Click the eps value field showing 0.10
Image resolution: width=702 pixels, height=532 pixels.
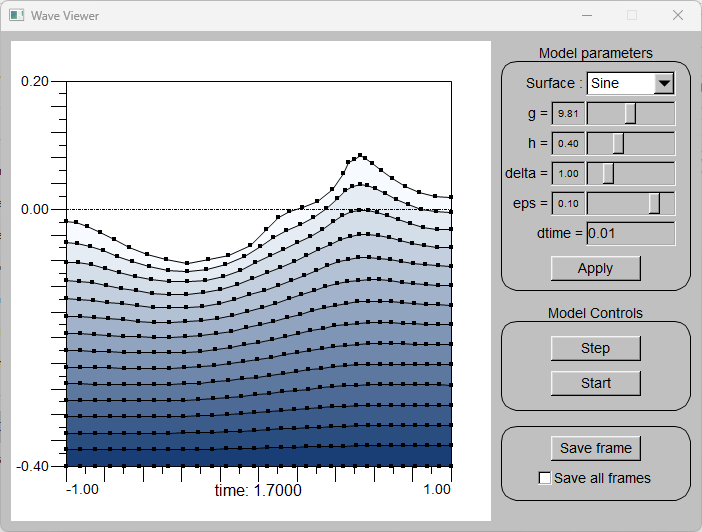[x=568, y=204]
